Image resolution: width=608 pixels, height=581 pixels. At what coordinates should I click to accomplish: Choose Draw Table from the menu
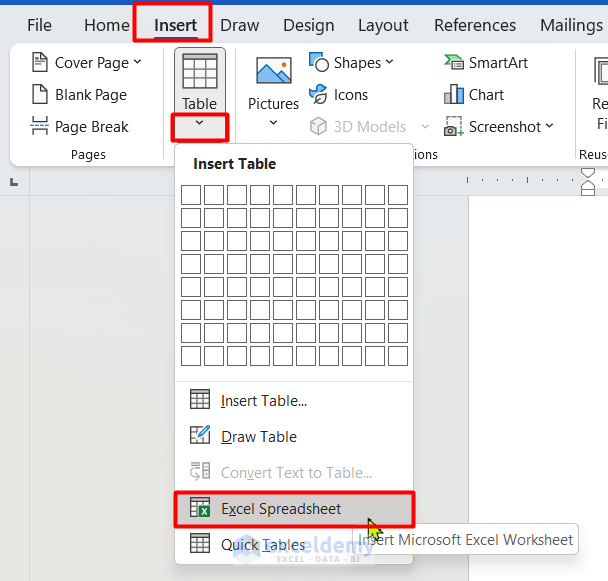[x=294, y=437]
